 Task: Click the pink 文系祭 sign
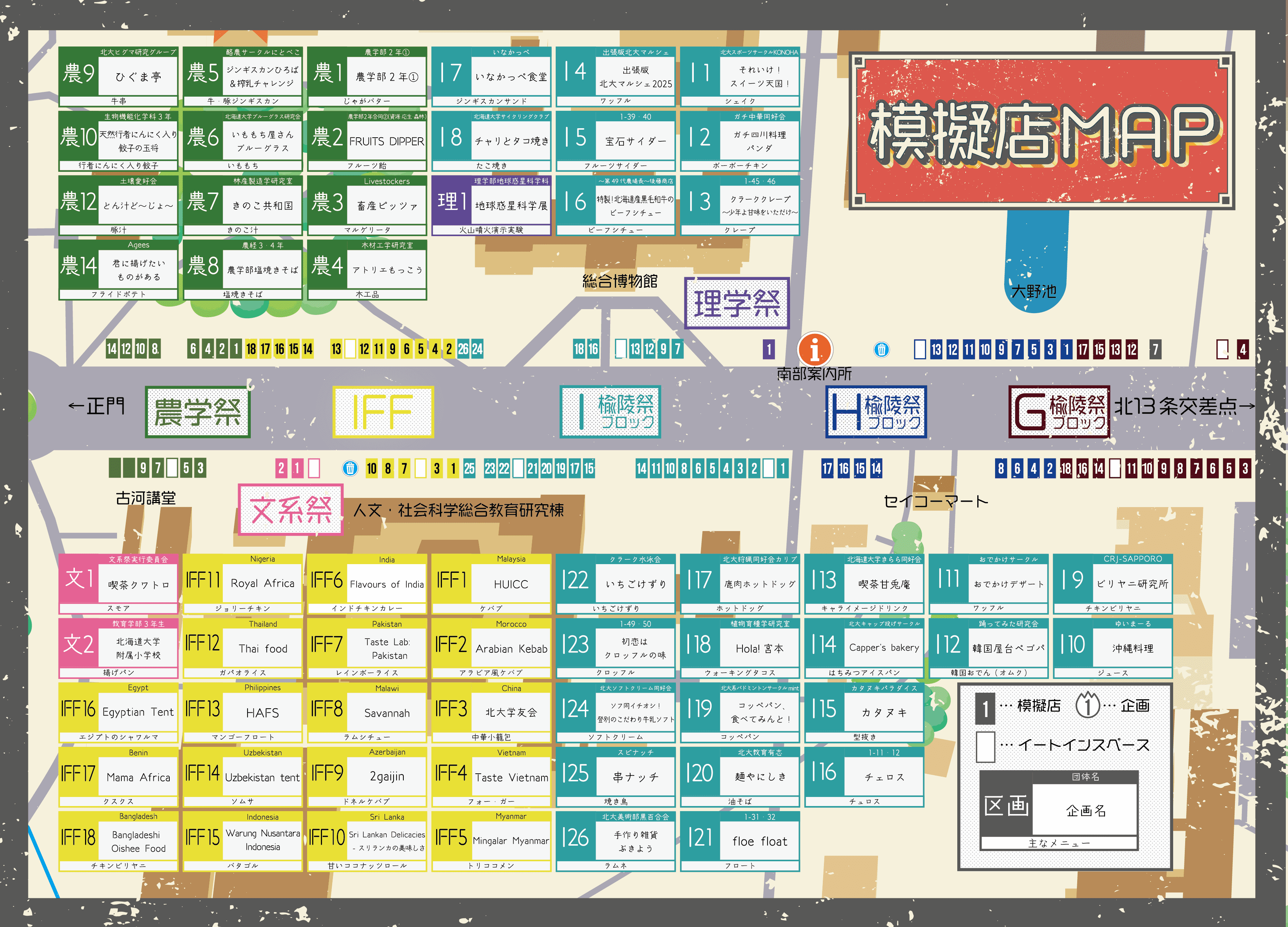click(290, 509)
